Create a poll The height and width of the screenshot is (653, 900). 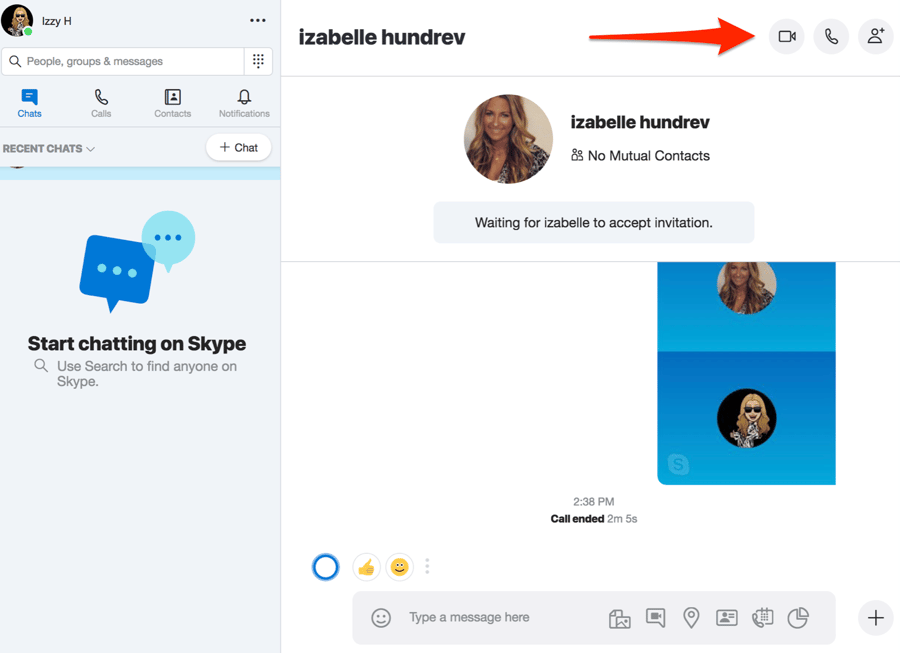click(798, 618)
